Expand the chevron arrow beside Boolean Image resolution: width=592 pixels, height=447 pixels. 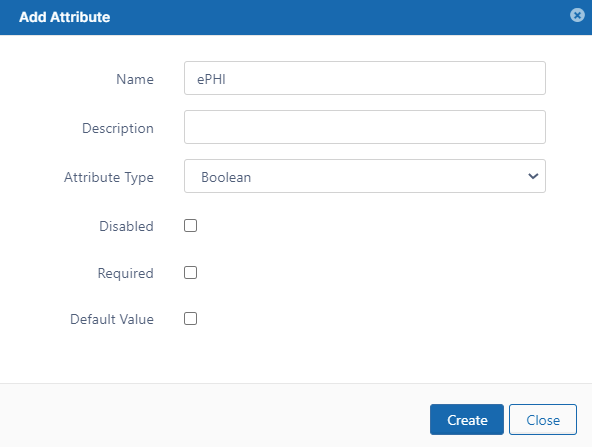[x=533, y=176]
